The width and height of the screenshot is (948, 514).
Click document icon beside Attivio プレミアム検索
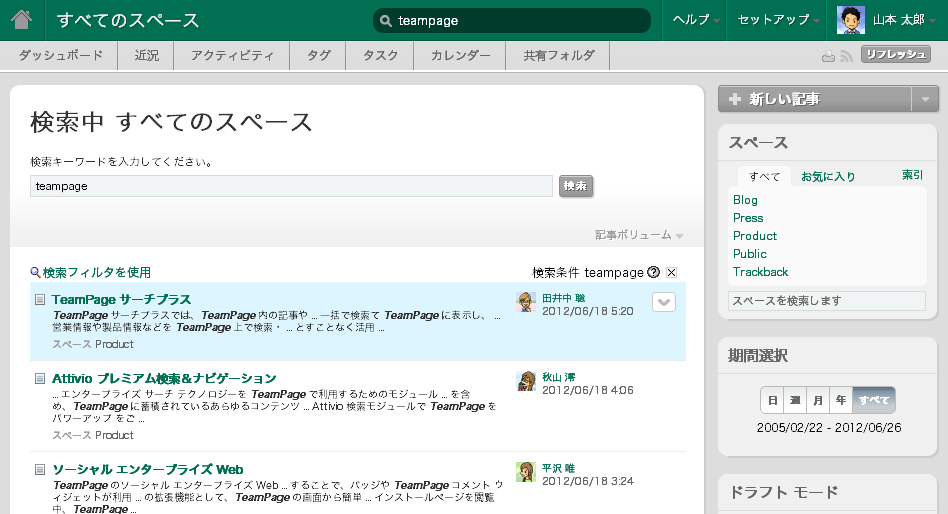pyautogui.click(x=40, y=379)
